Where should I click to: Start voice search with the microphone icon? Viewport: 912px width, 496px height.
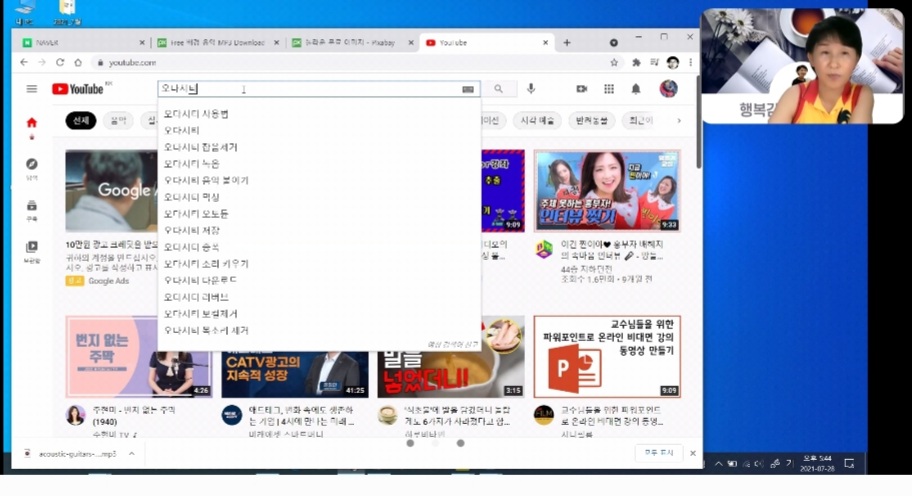(531, 89)
